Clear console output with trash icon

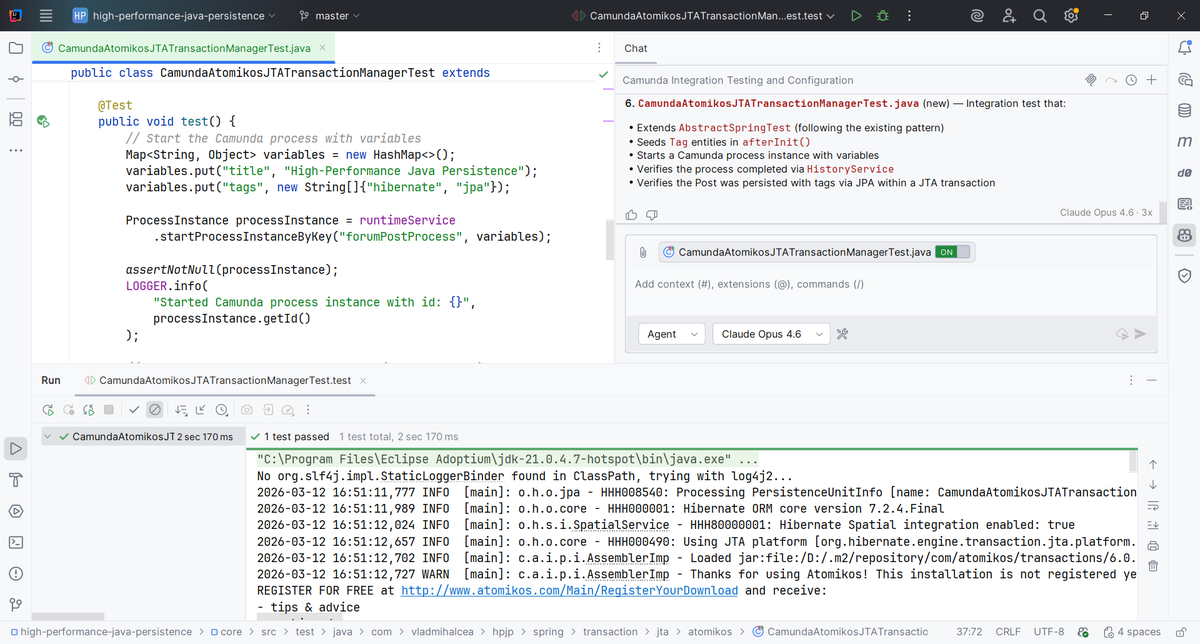1153,566
